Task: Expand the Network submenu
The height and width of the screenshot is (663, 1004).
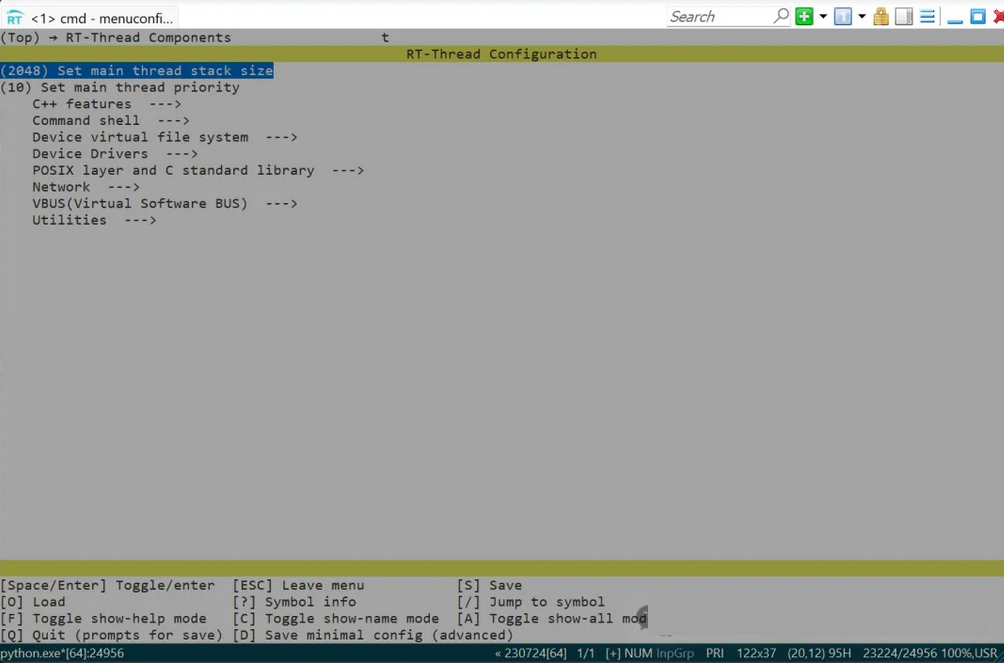Action: pos(86,187)
